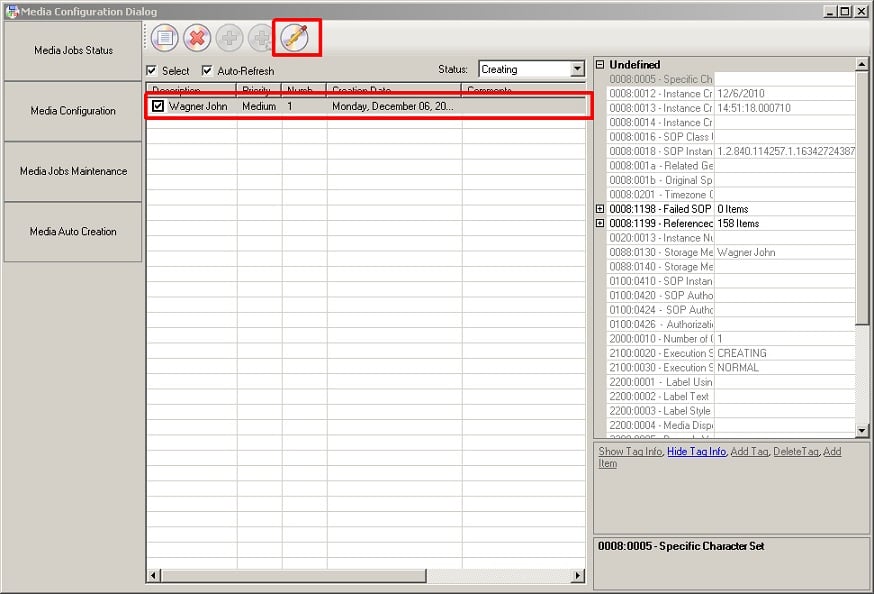This screenshot has height=594, width=874.
Task: Click the pencil edit job icon
Action: [x=295, y=38]
